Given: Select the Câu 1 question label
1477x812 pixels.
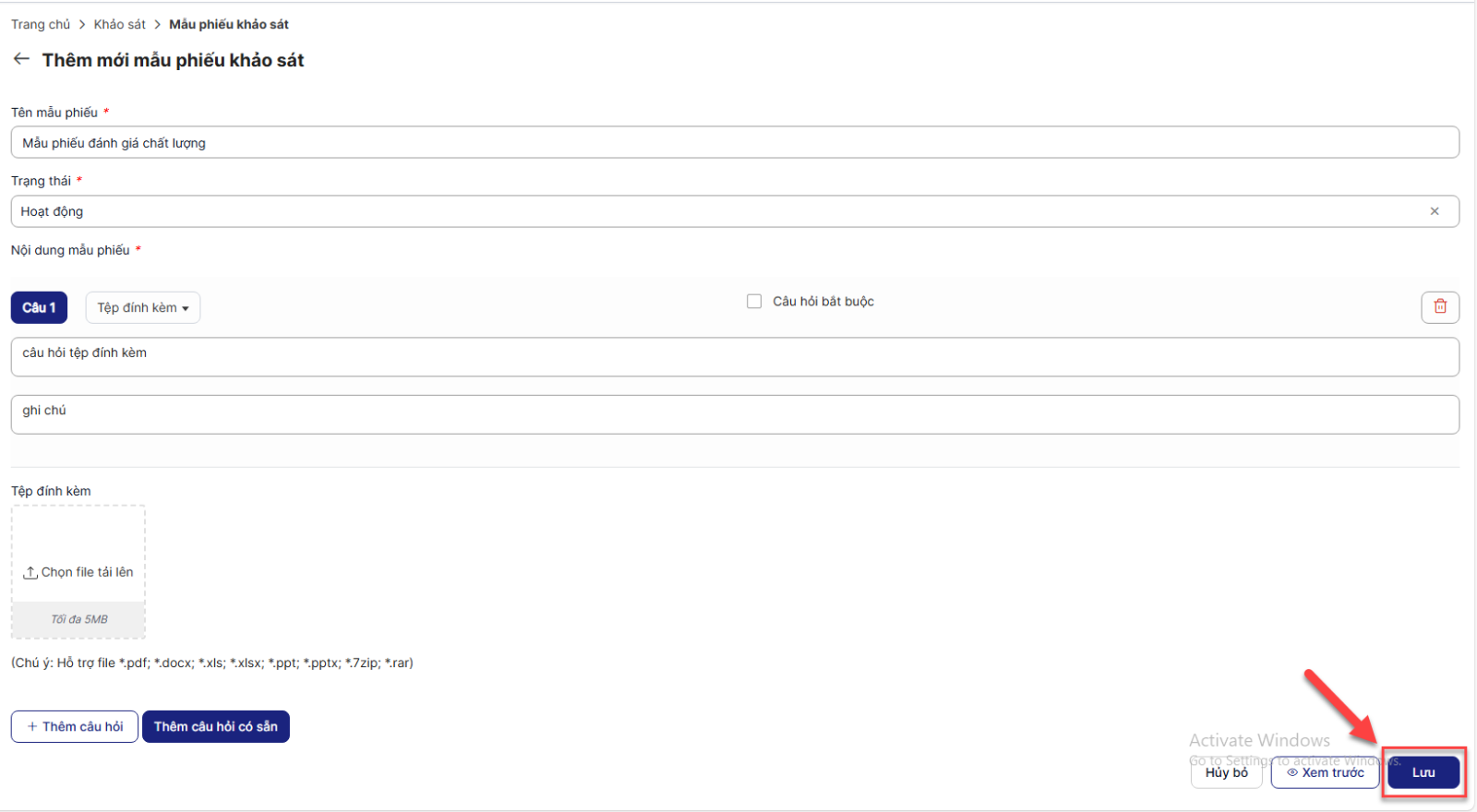Looking at the screenshot, I should coord(39,308).
